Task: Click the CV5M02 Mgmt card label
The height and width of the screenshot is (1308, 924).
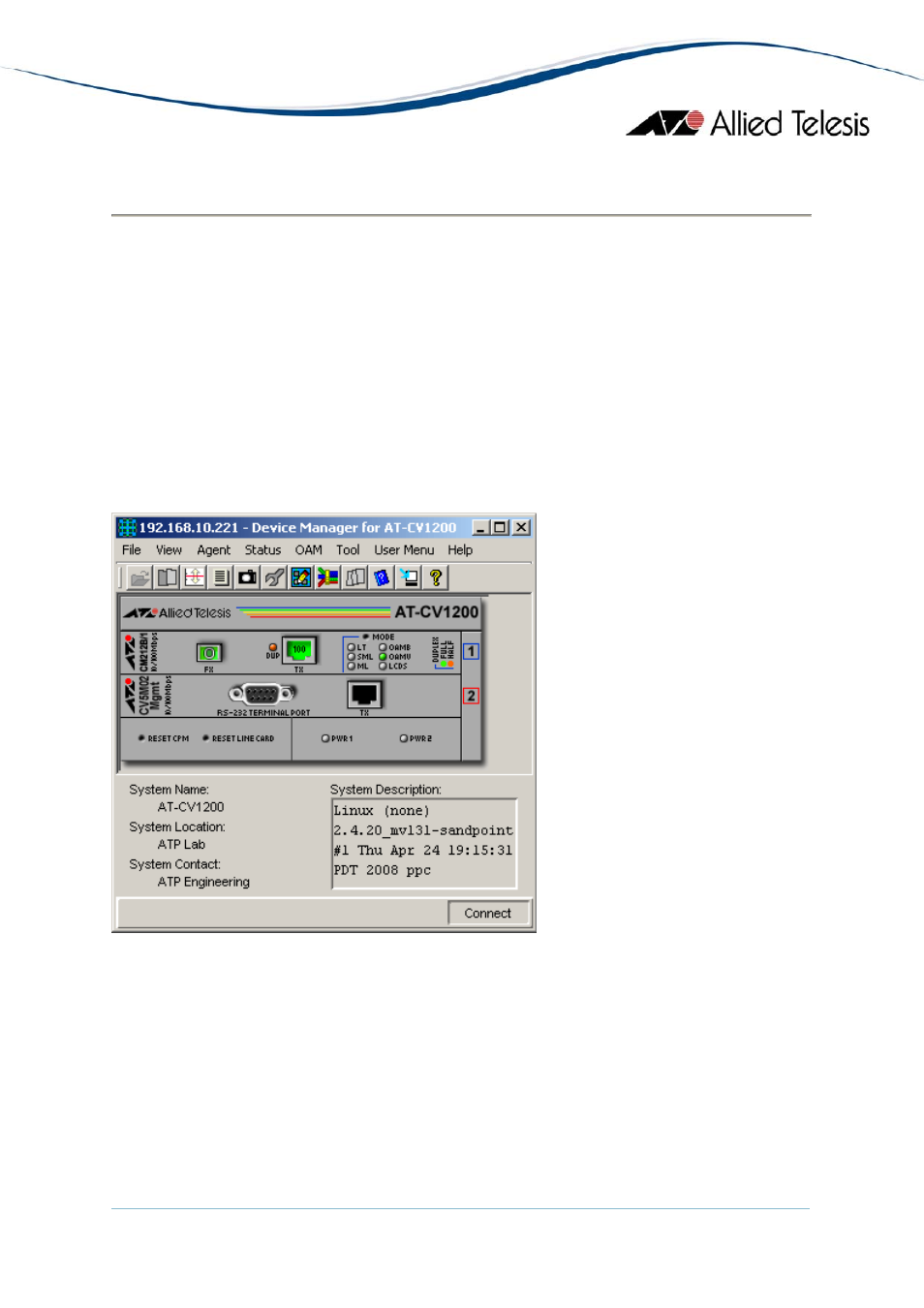Action: (149, 696)
